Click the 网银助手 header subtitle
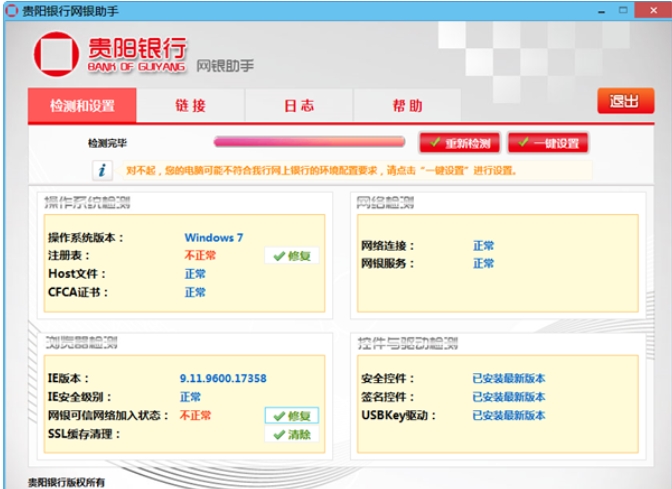This screenshot has width=672, height=489. pos(225,66)
